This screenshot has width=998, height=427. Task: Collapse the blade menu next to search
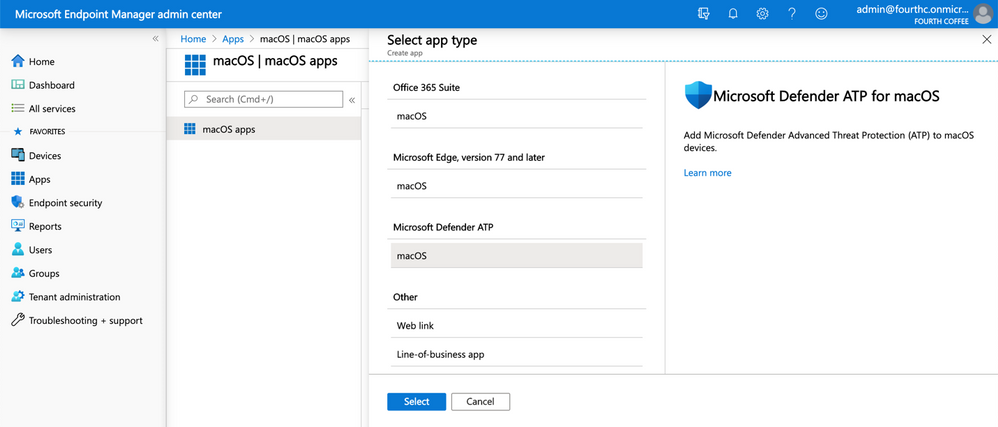(352, 100)
